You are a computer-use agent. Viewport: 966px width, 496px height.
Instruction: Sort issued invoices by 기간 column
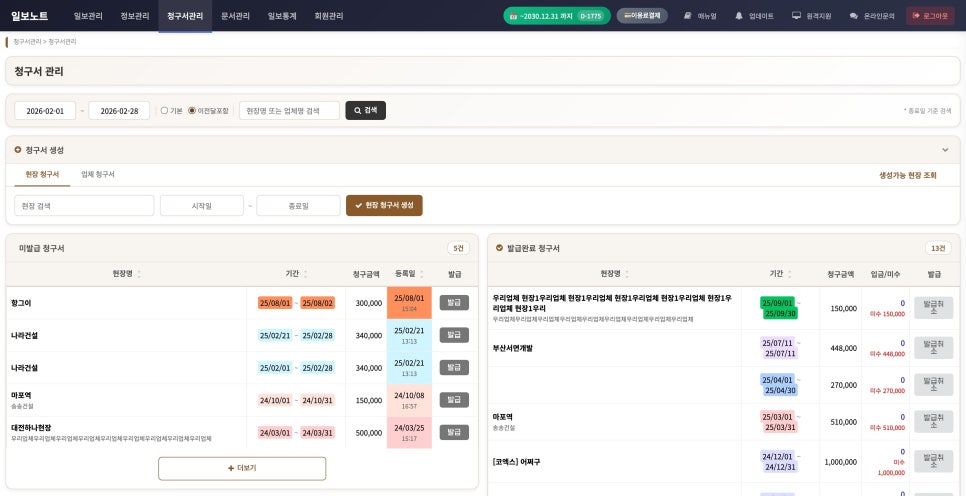pos(789,274)
